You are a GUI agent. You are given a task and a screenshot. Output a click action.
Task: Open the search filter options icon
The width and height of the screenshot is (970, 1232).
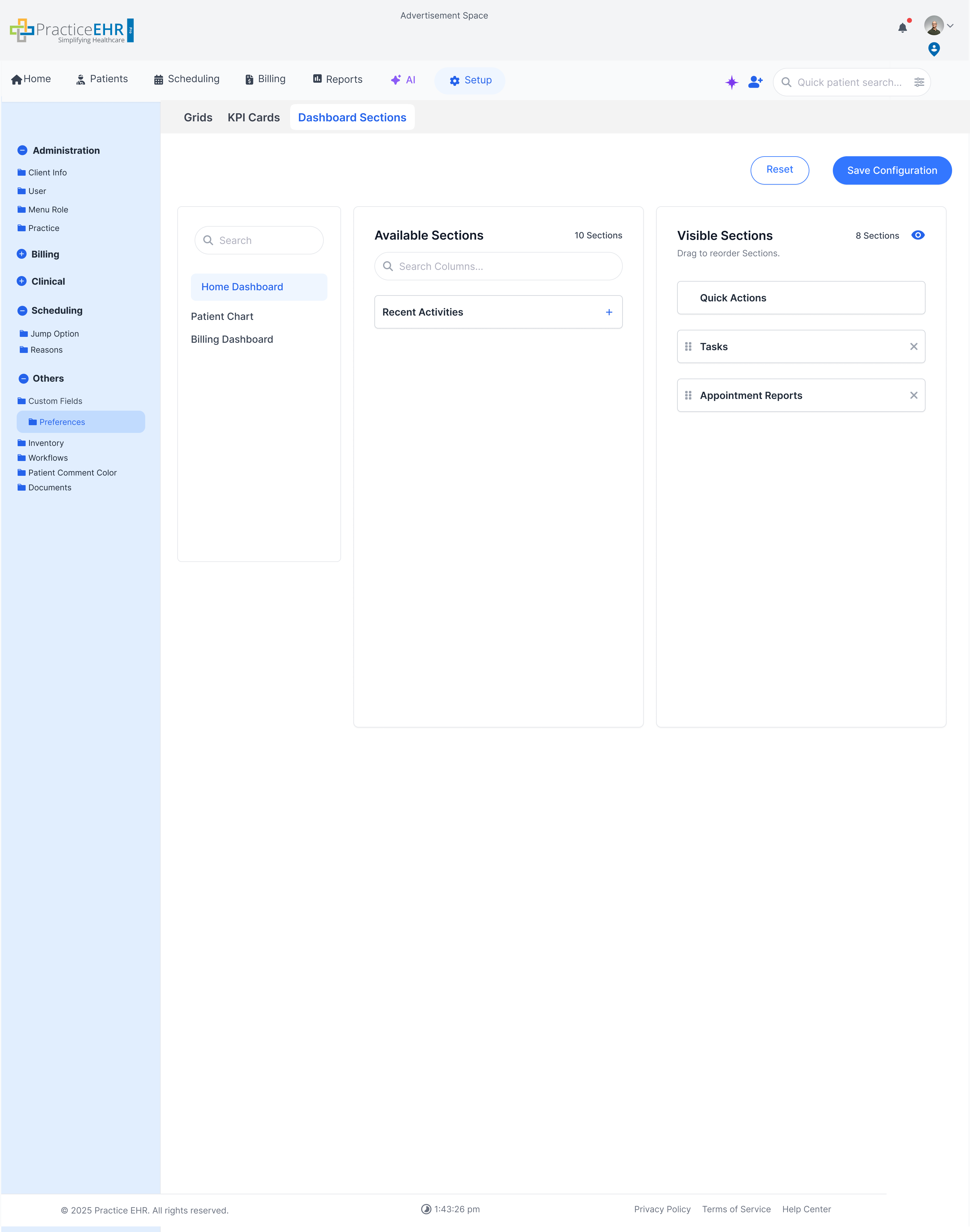tap(919, 82)
